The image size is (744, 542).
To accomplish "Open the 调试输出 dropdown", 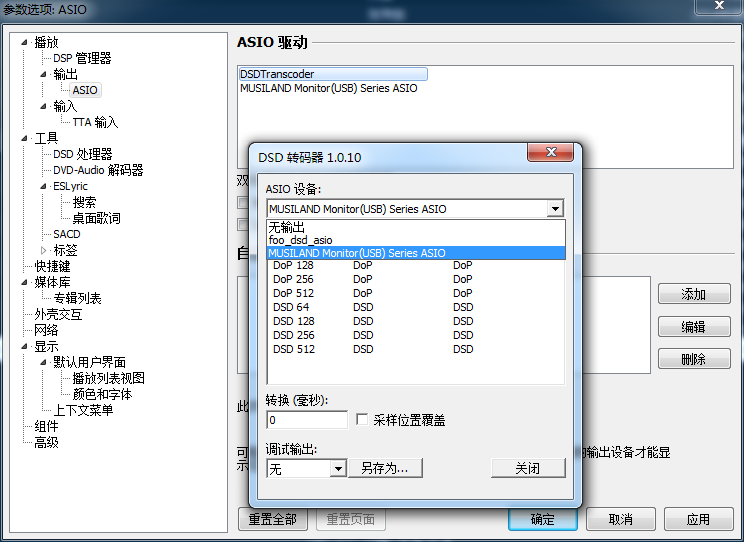I will click(338, 468).
